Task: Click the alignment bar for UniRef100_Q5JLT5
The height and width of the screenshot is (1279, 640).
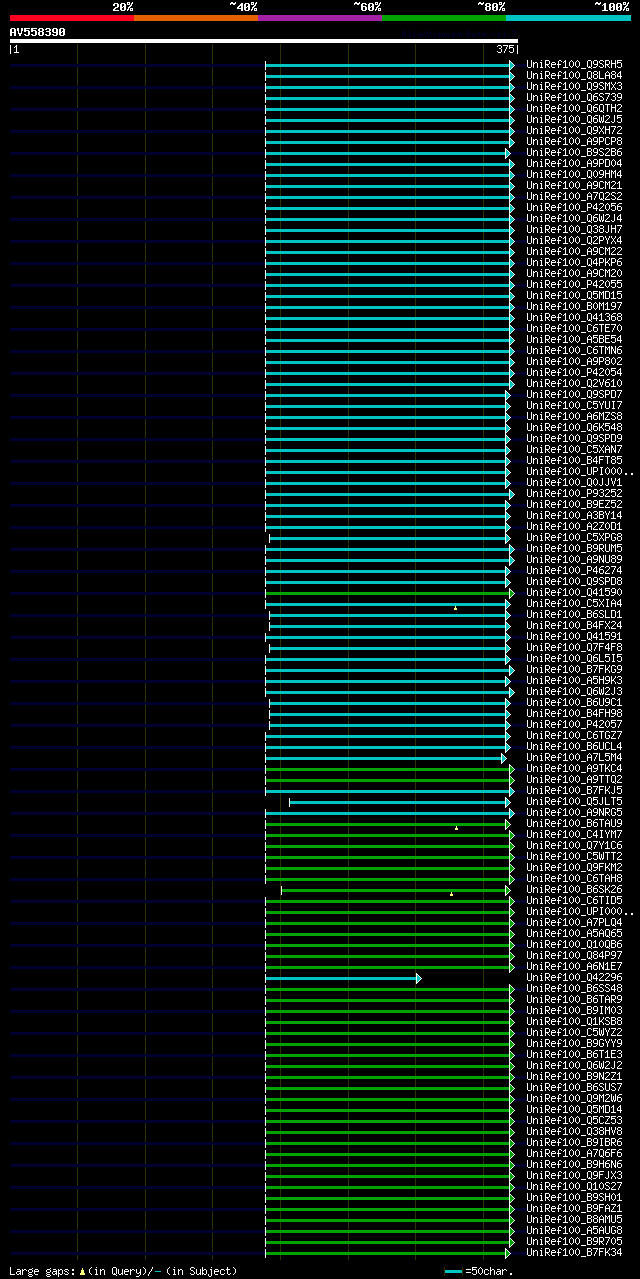Action: click(400, 802)
